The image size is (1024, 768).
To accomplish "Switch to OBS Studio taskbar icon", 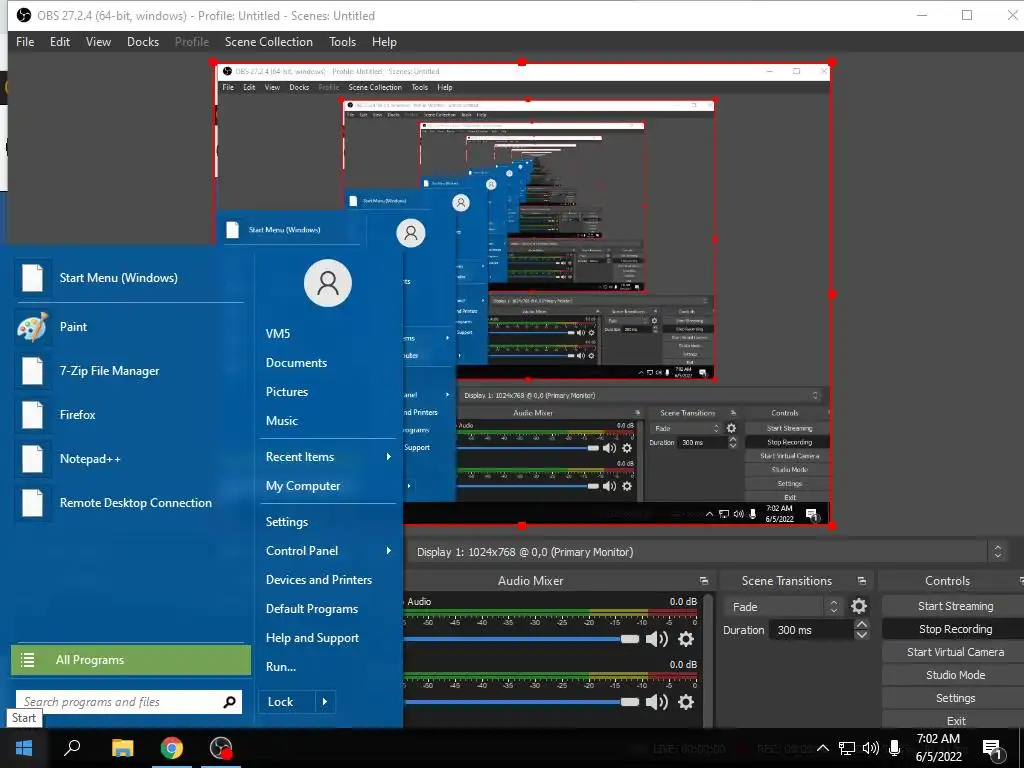I will coord(221,747).
